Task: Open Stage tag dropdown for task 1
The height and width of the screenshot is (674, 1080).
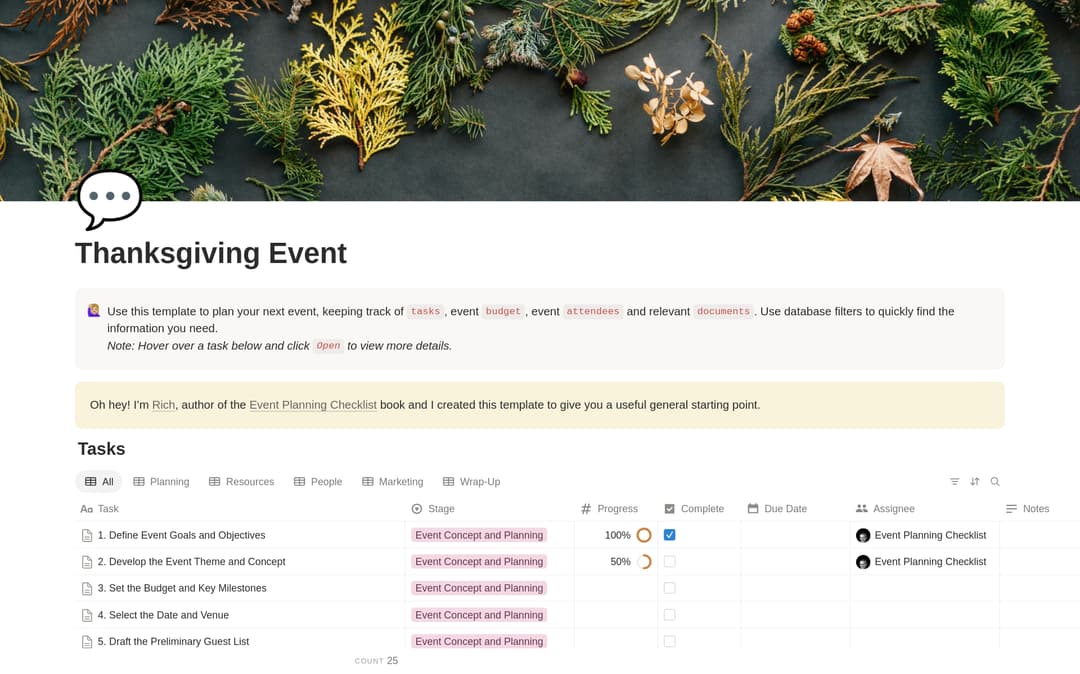Action: pos(479,535)
